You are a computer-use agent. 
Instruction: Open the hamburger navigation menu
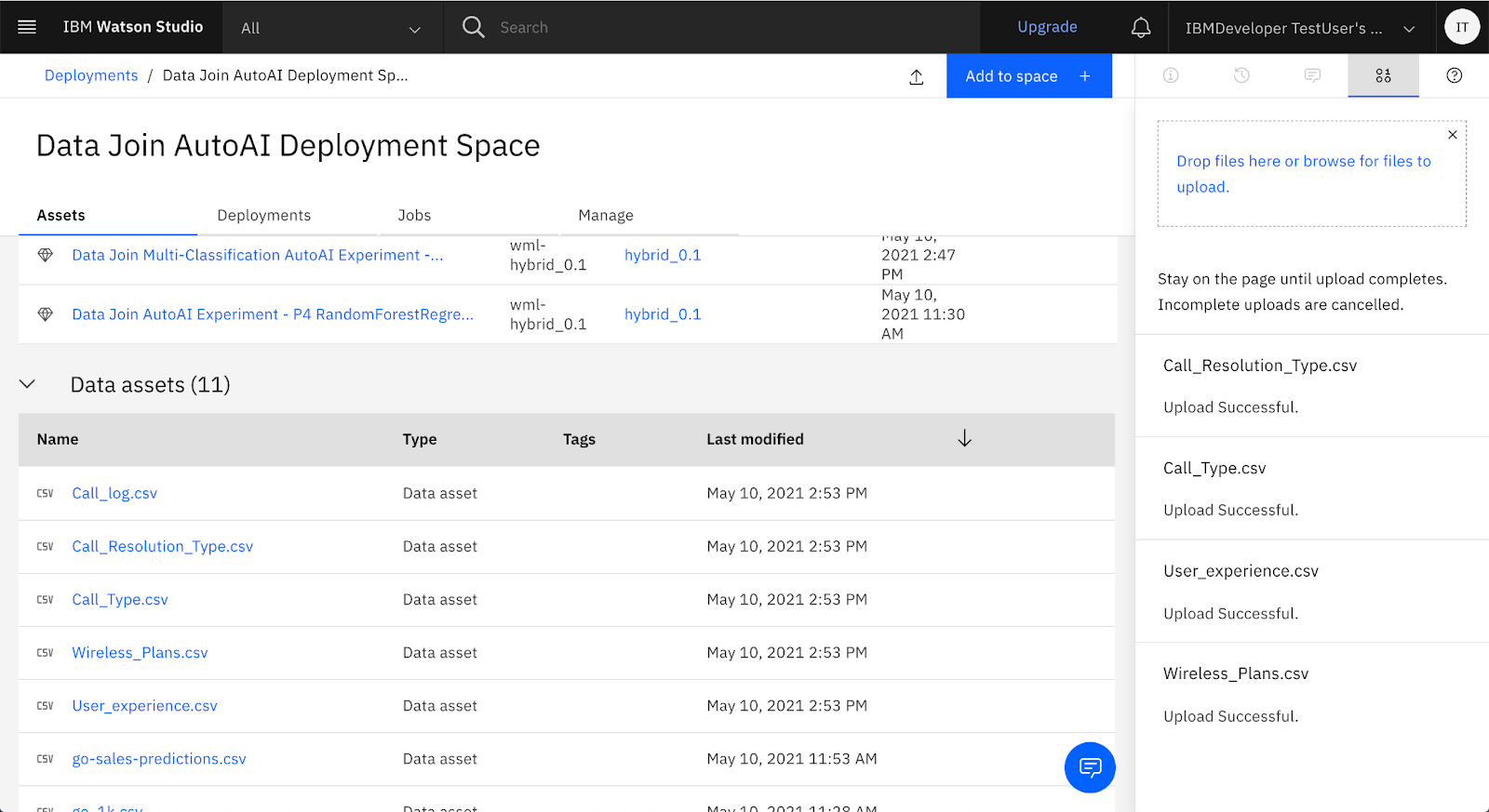pyautogui.click(x=27, y=27)
